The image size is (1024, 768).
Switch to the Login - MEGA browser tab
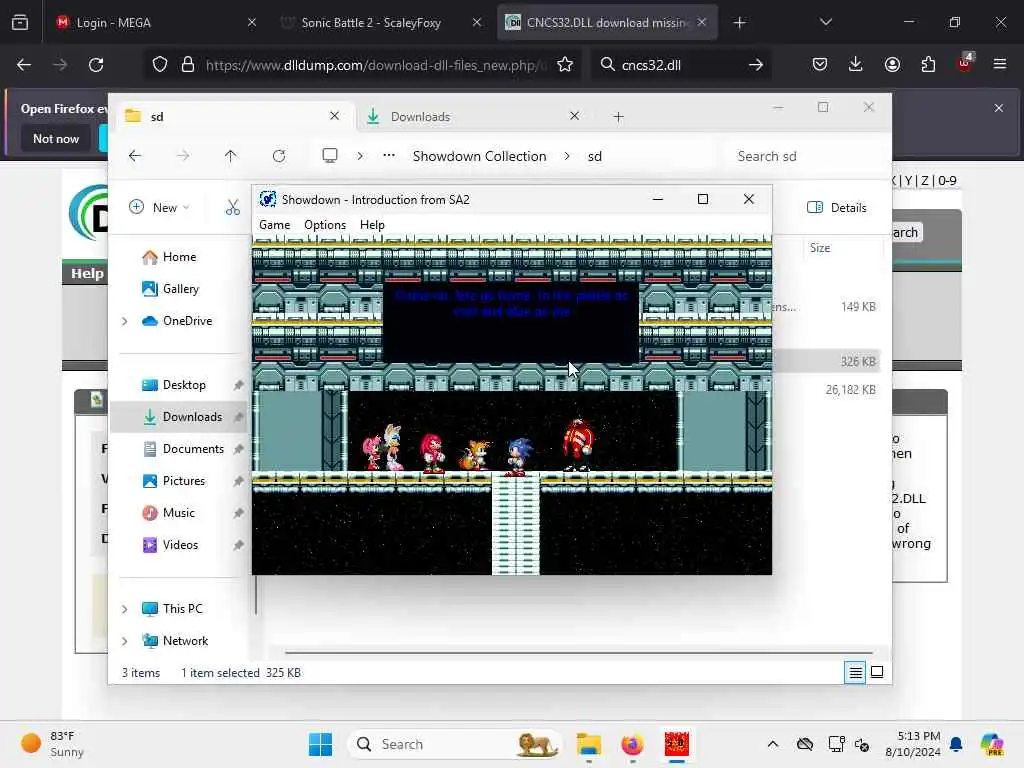point(155,23)
